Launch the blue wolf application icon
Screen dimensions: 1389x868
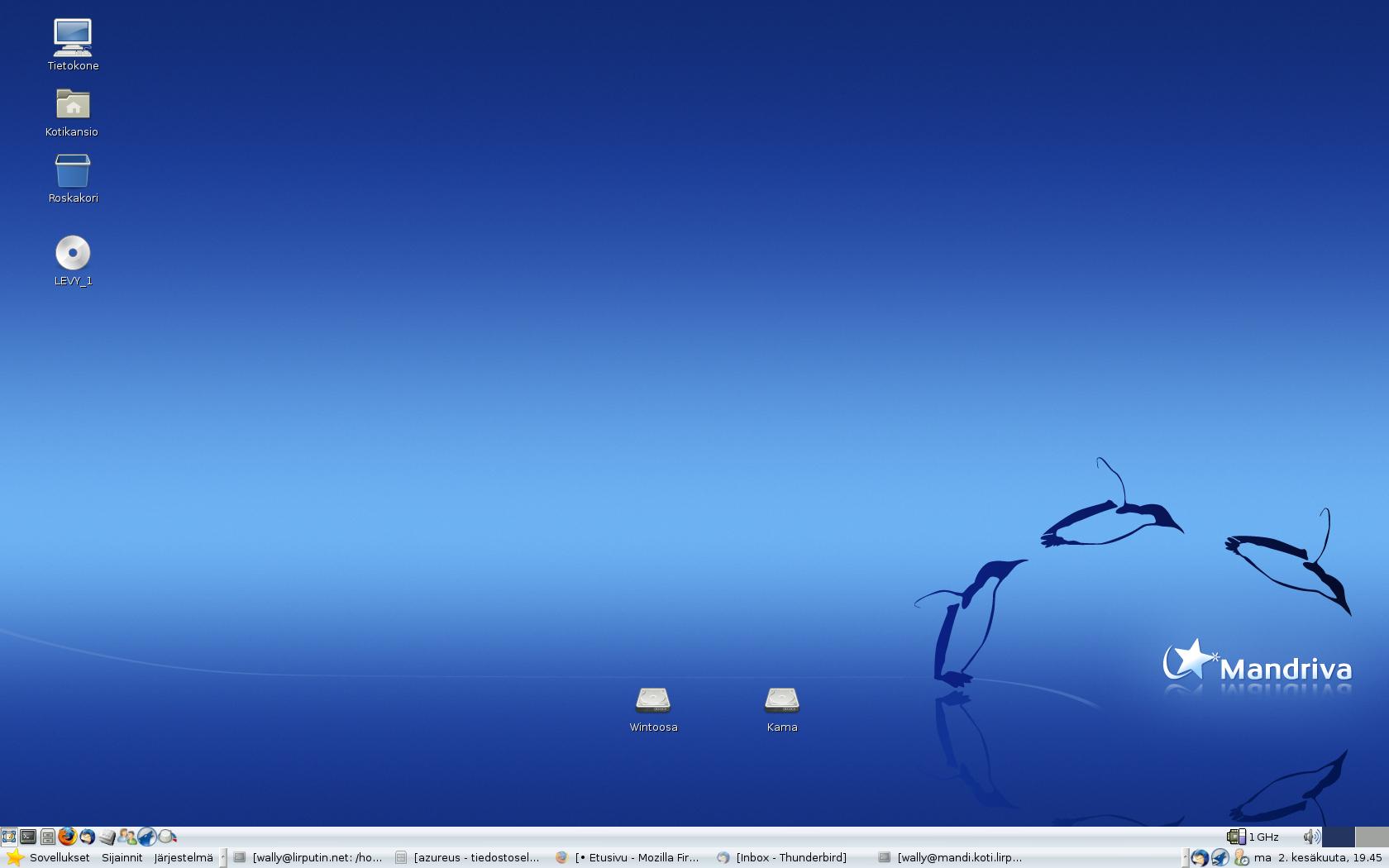pyautogui.click(x=147, y=837)
